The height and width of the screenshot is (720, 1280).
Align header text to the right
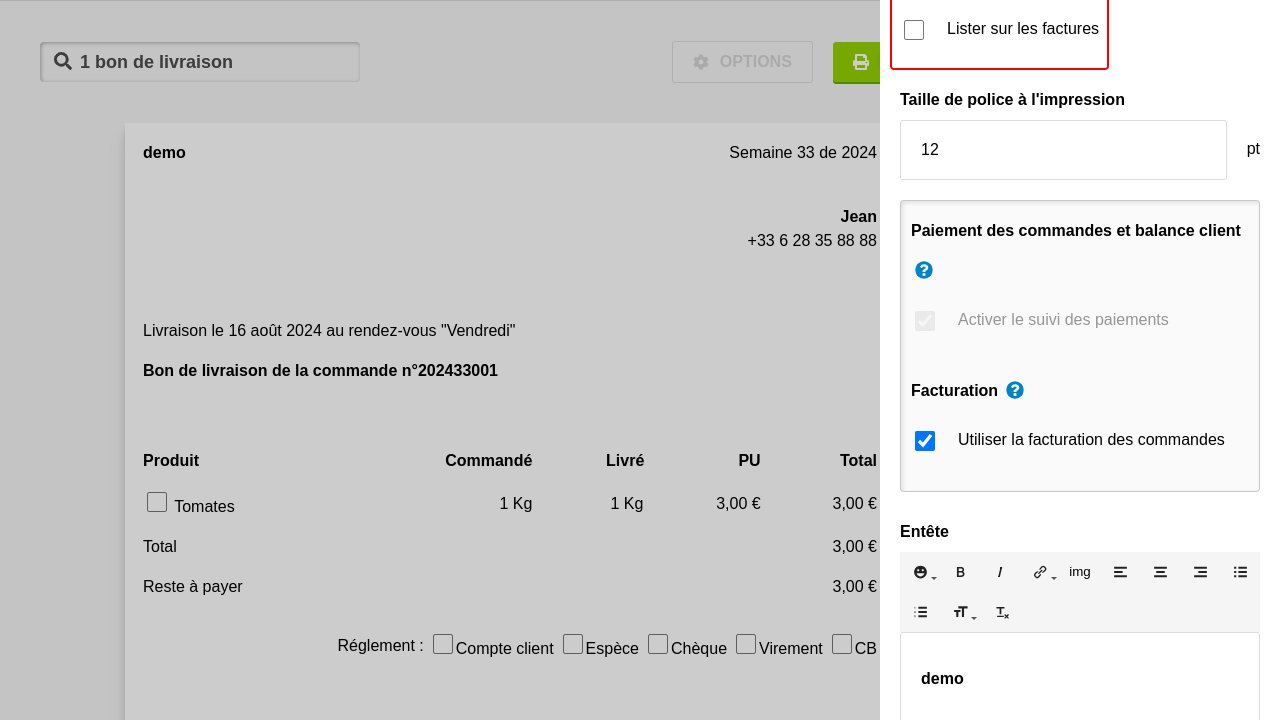[x=1200, y=572]
